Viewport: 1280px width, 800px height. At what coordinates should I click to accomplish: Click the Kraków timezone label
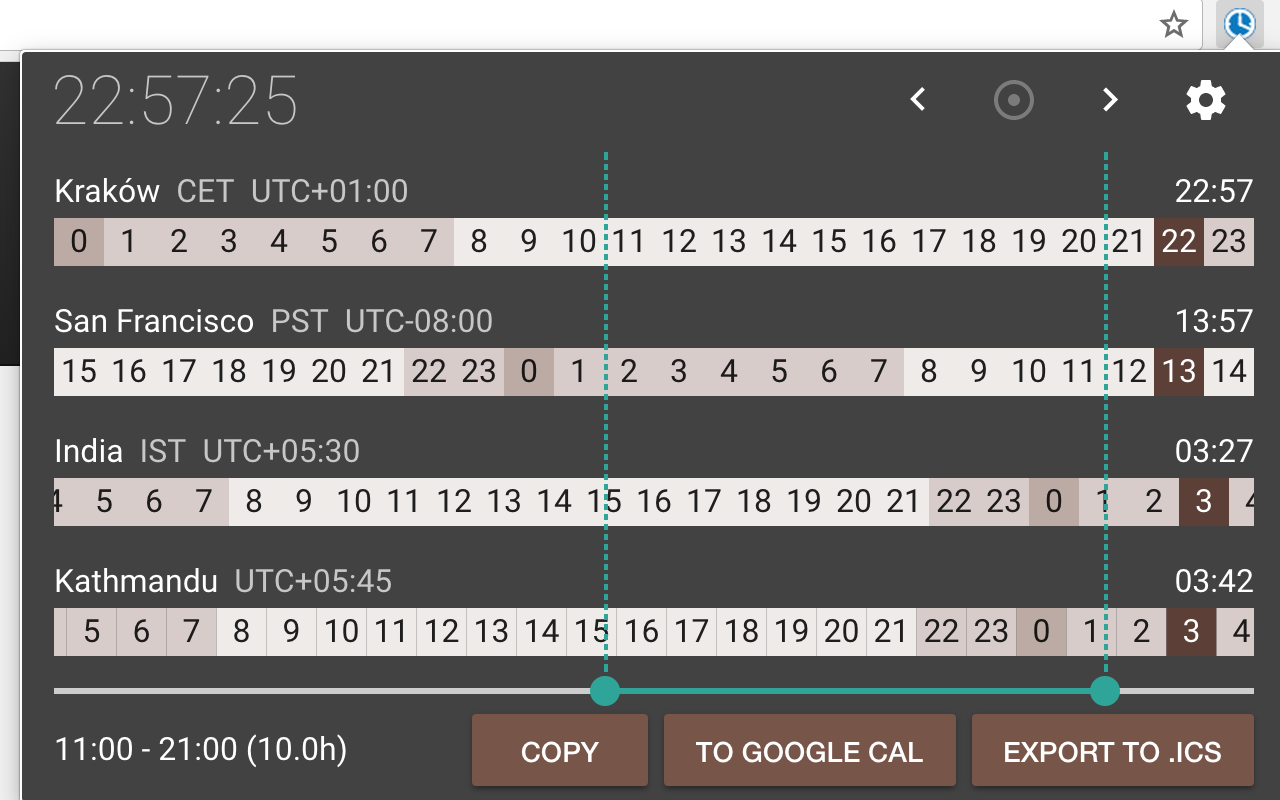(x=106, y=191)
